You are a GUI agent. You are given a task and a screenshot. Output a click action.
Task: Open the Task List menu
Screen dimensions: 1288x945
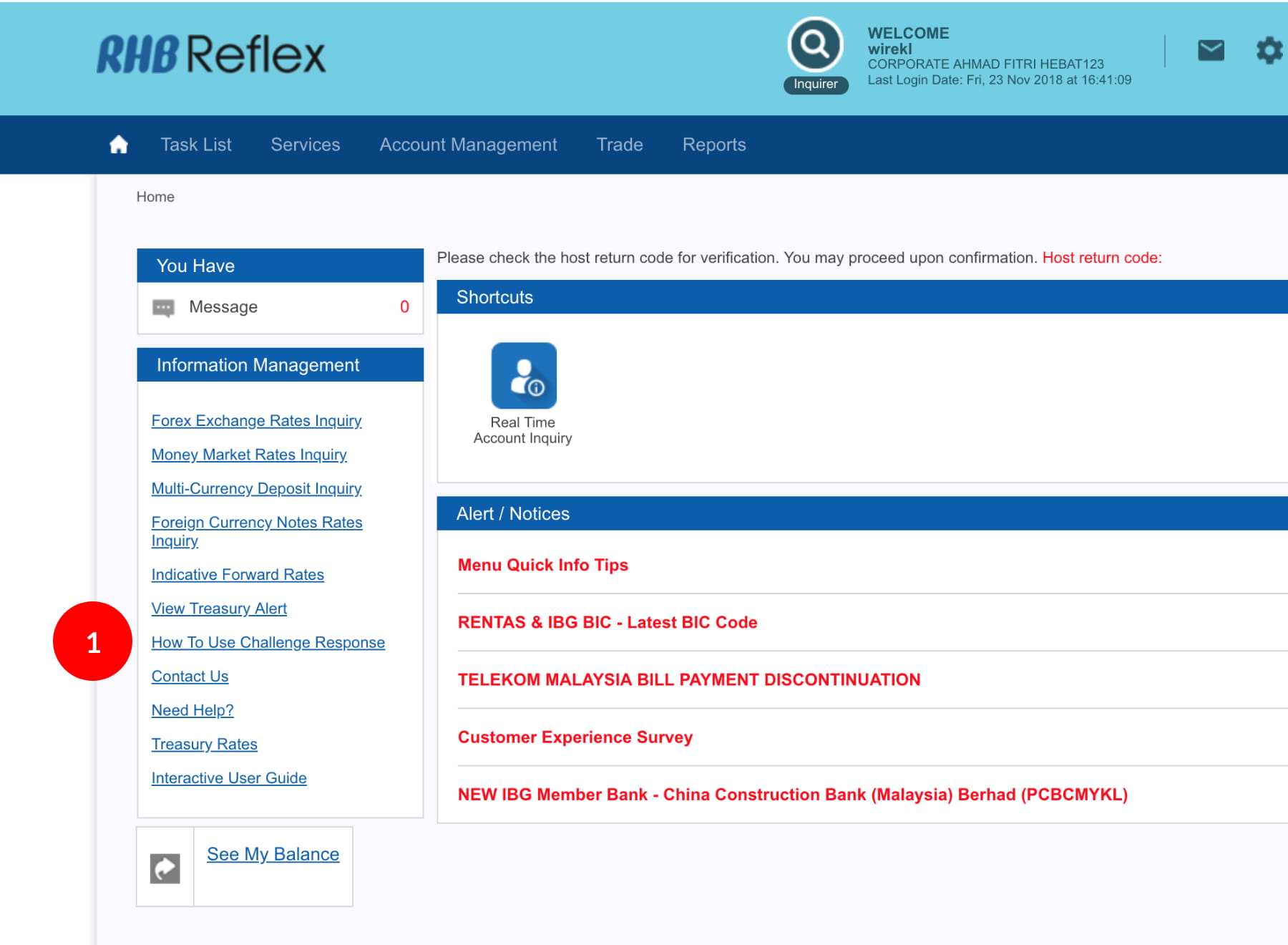click(x=196, y=145)
